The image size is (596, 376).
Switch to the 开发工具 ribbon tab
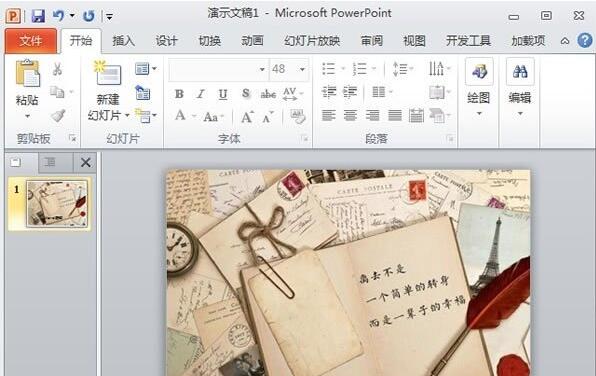468,41
